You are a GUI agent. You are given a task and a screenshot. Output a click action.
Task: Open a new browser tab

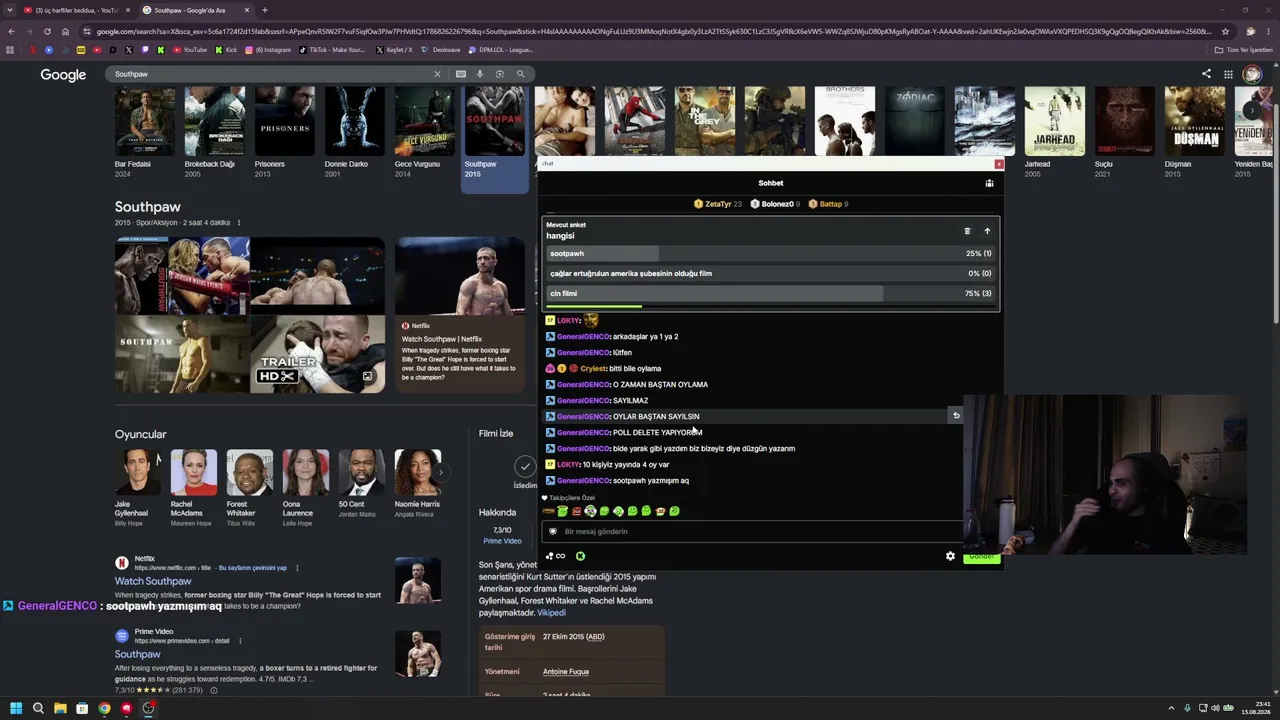pos(264,10)
